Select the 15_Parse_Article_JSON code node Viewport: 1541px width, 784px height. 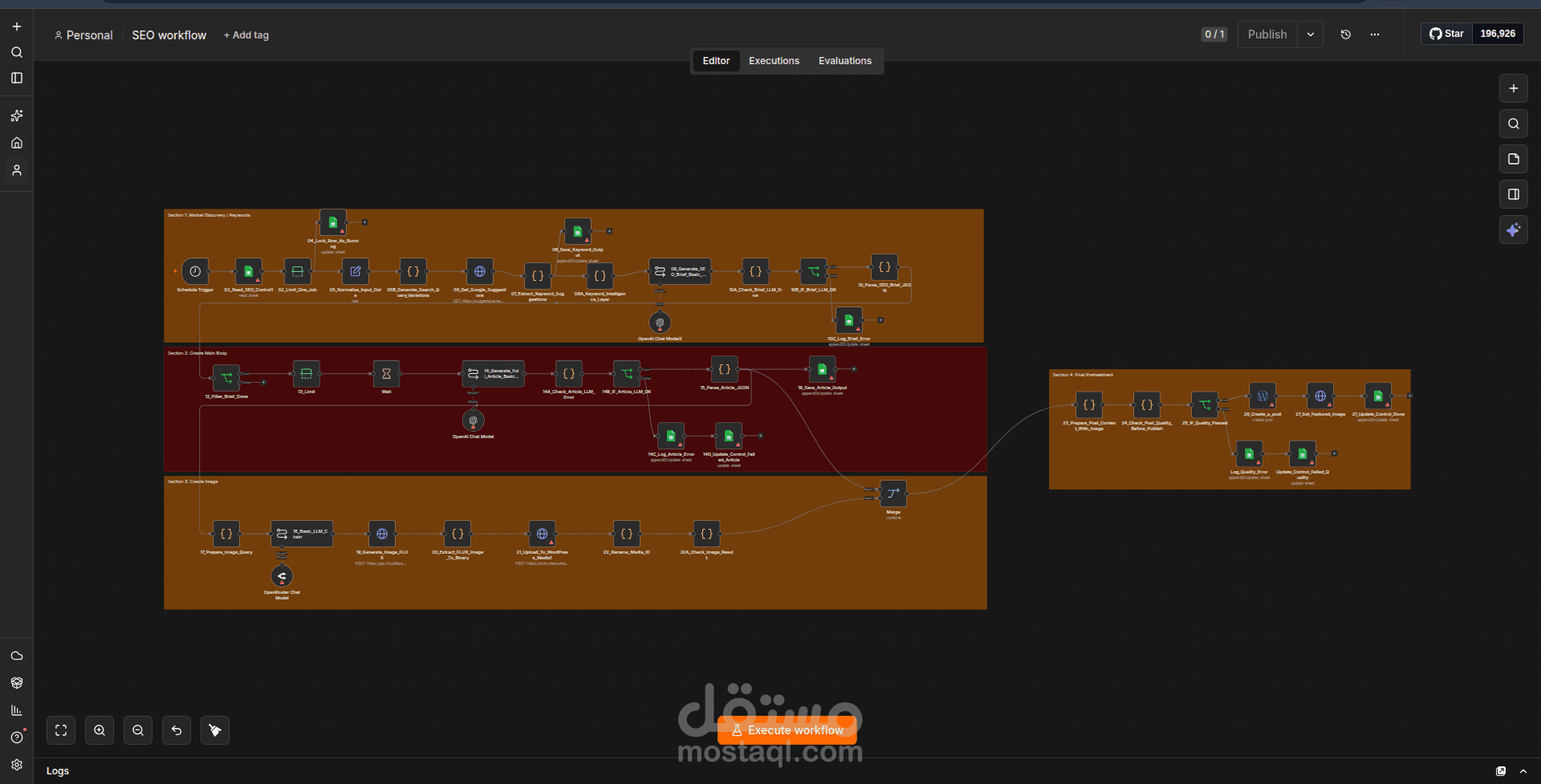[x=724, y=369]
